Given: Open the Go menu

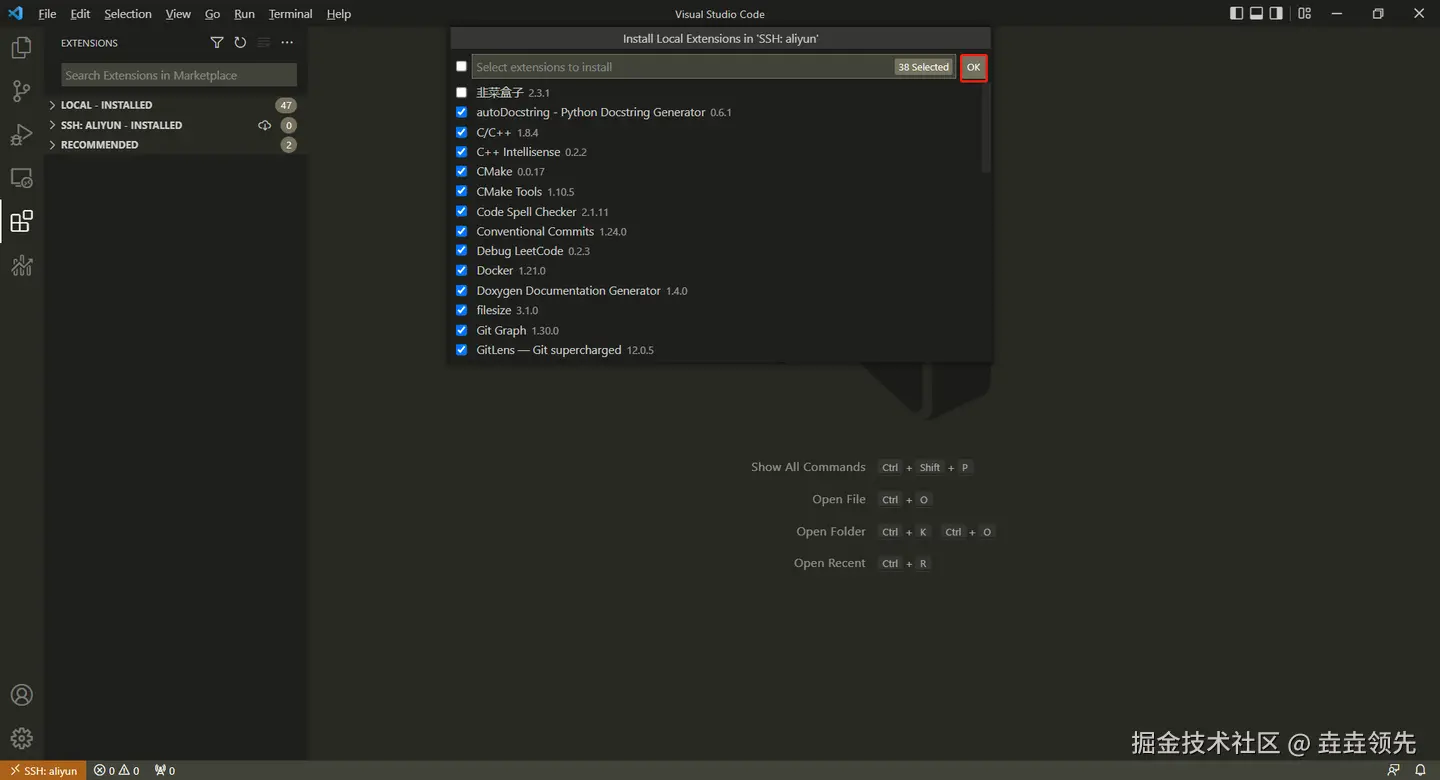Looking at the screenshot, I should point(212,14).
